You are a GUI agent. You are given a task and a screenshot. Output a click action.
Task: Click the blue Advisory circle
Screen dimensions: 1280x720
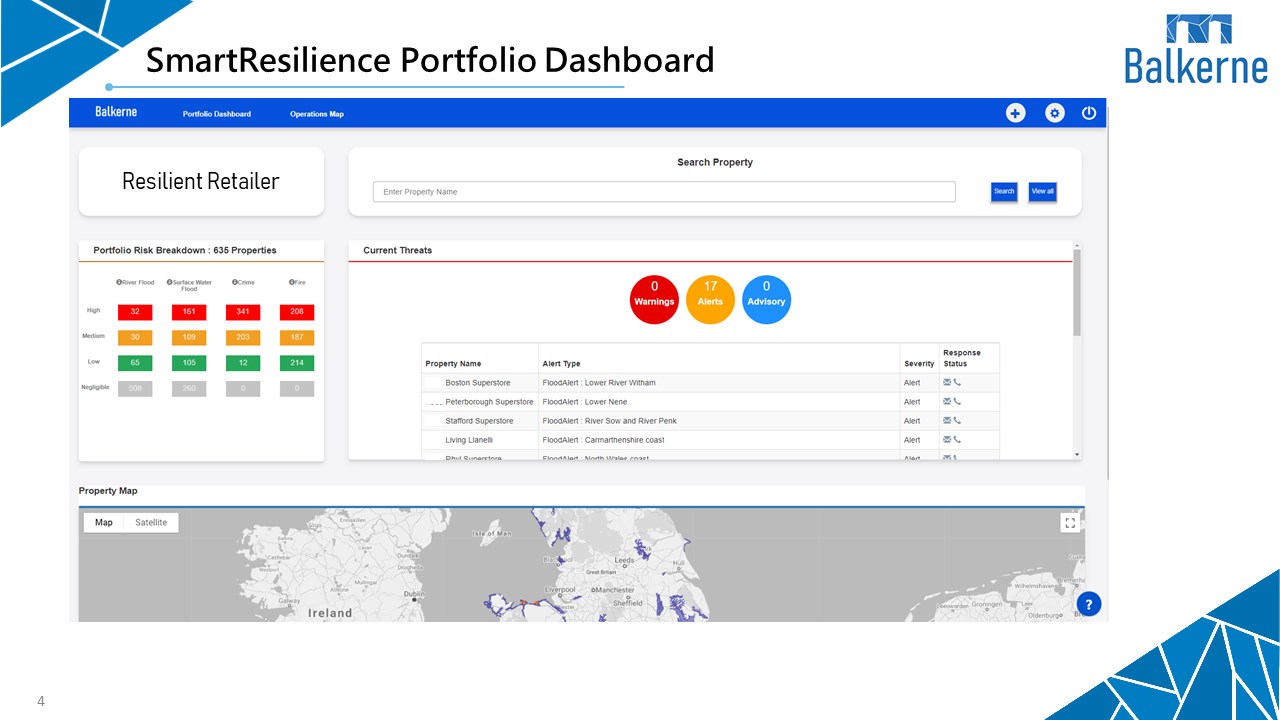click(x=766, y=300)
